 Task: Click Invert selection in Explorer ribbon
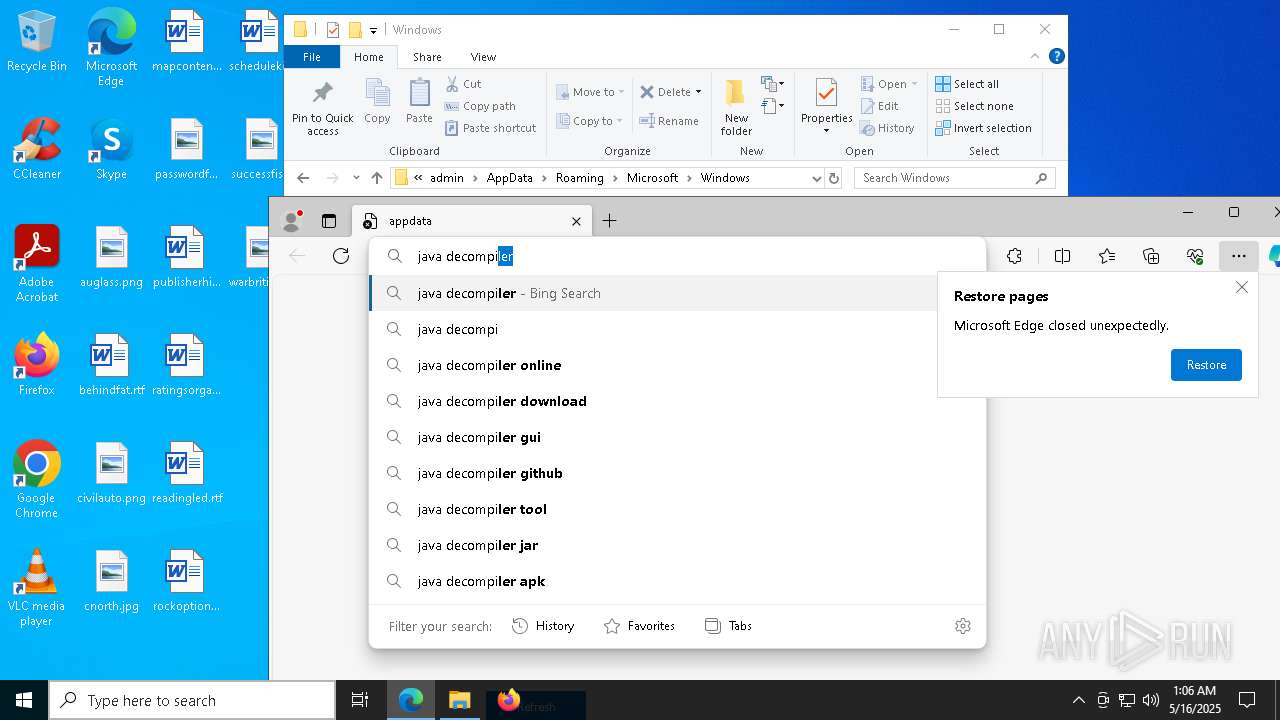(983, 128)
